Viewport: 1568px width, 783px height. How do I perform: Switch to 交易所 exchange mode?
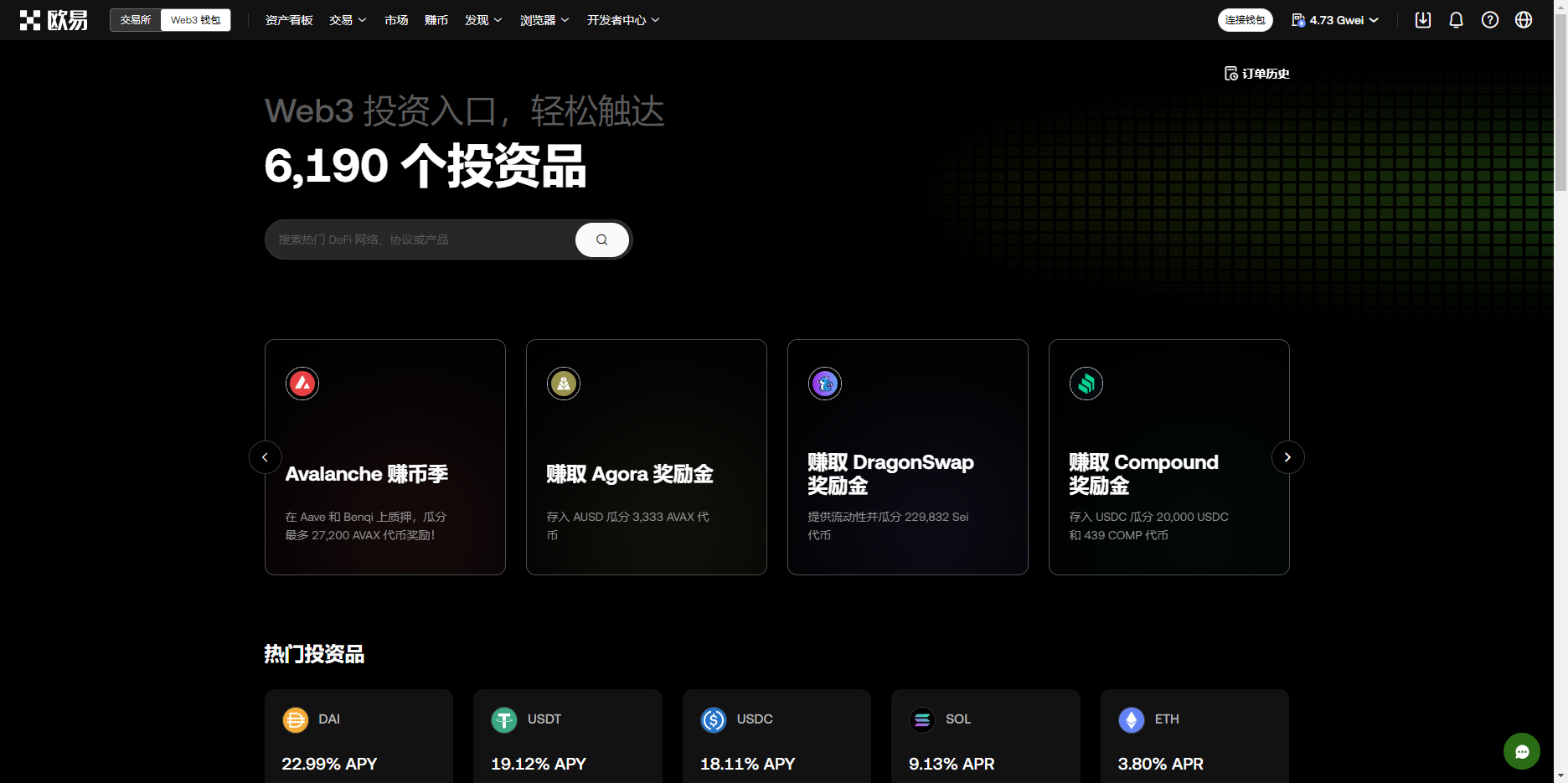pyautogui.click(x=136, y=20)
